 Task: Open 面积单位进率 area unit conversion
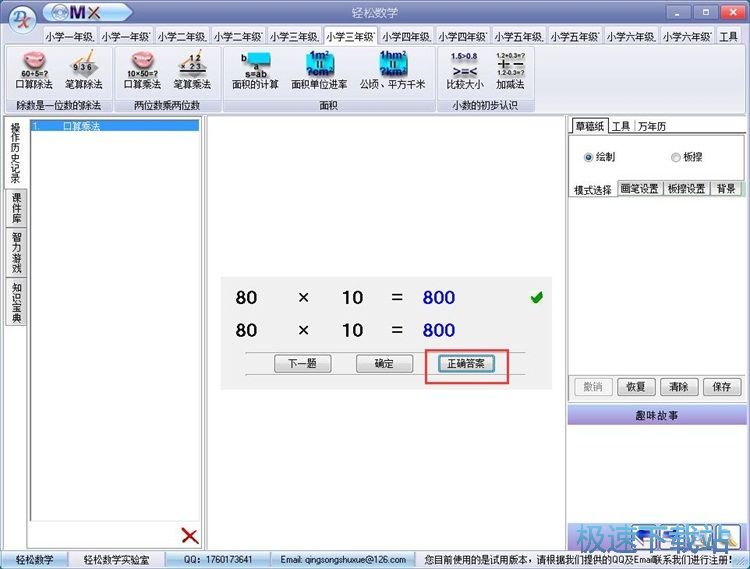coord(319,70)
